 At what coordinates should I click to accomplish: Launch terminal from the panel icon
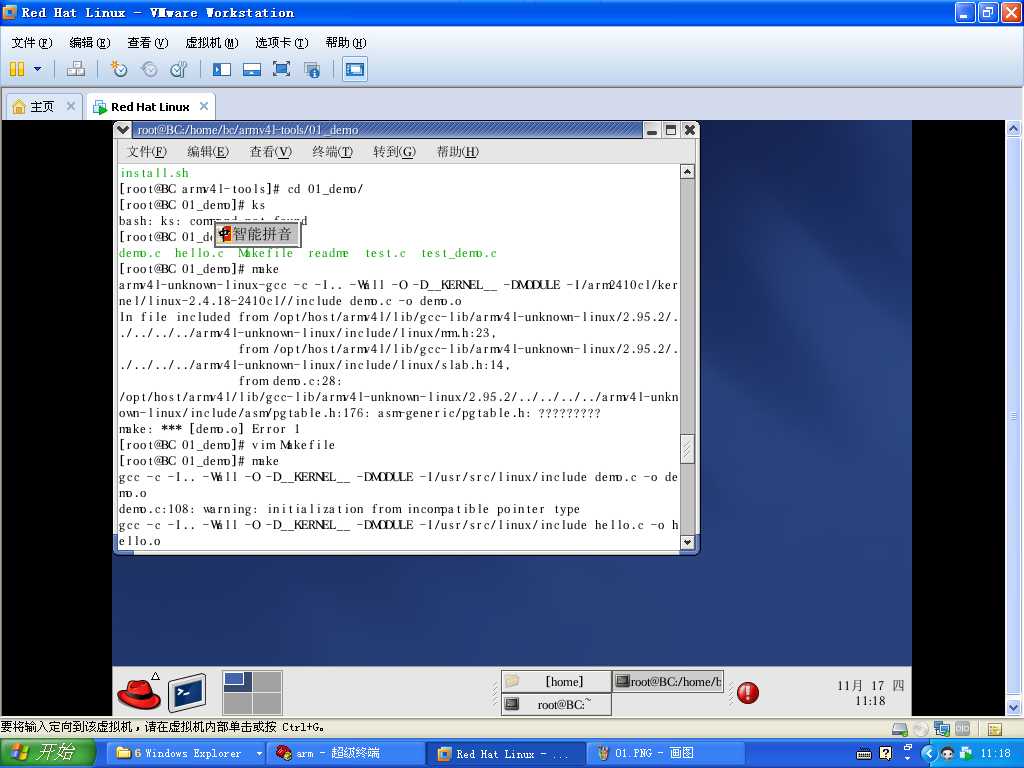187,693
